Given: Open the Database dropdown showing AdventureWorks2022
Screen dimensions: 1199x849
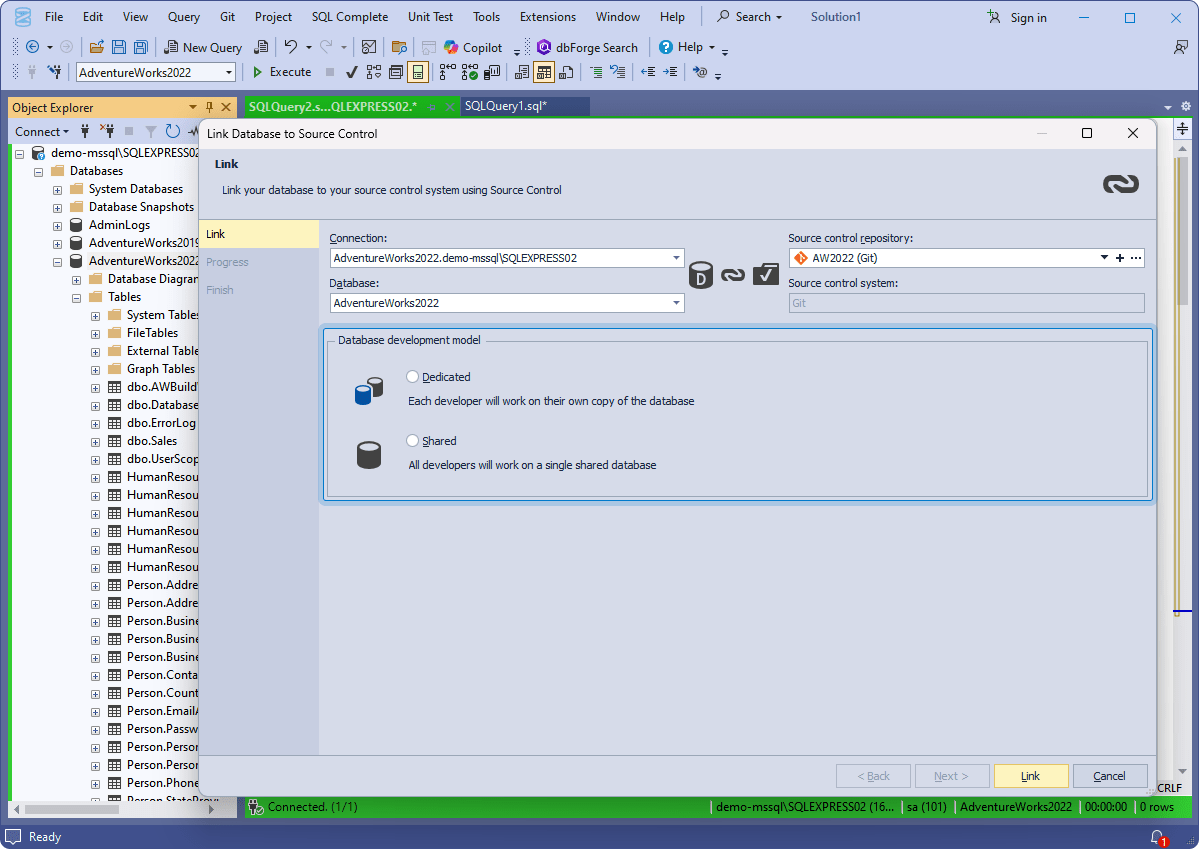Looking at the screenshot, I should click(x=676, y=301).
